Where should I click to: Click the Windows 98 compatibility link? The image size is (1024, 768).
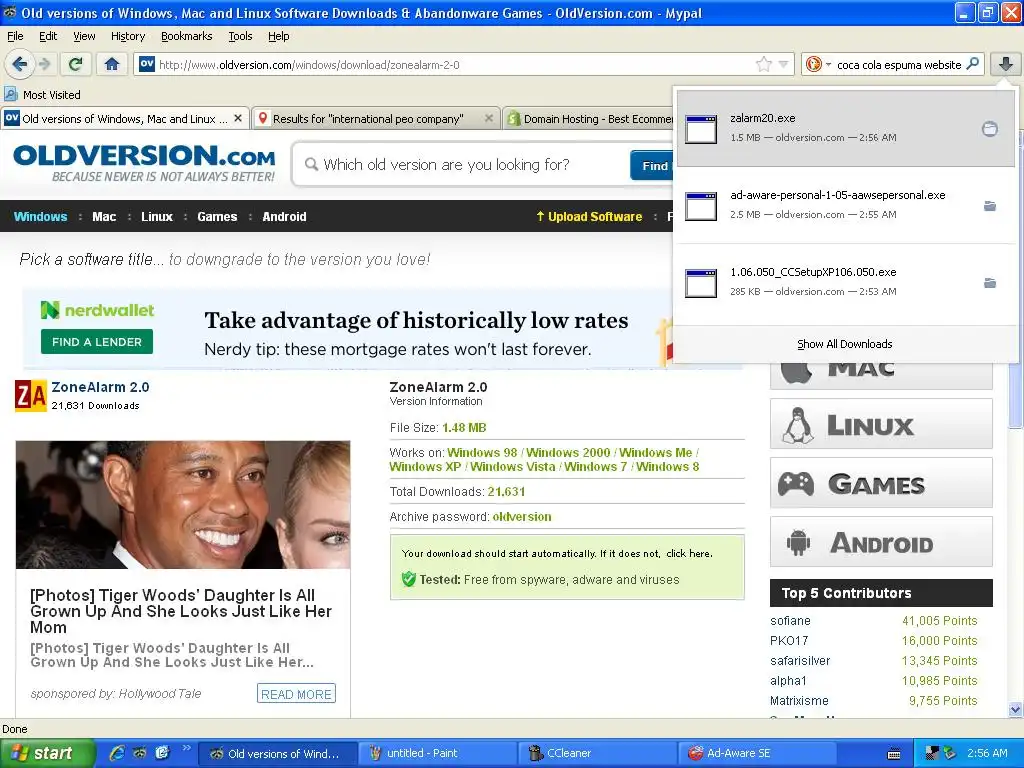pos(482,453)
